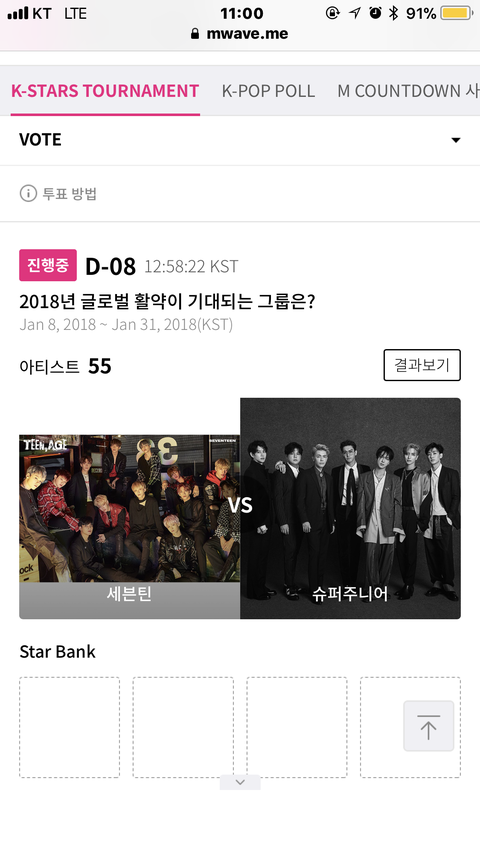Tap the scroll-to-top arrow button
The image size is (480, 854).
428,726
